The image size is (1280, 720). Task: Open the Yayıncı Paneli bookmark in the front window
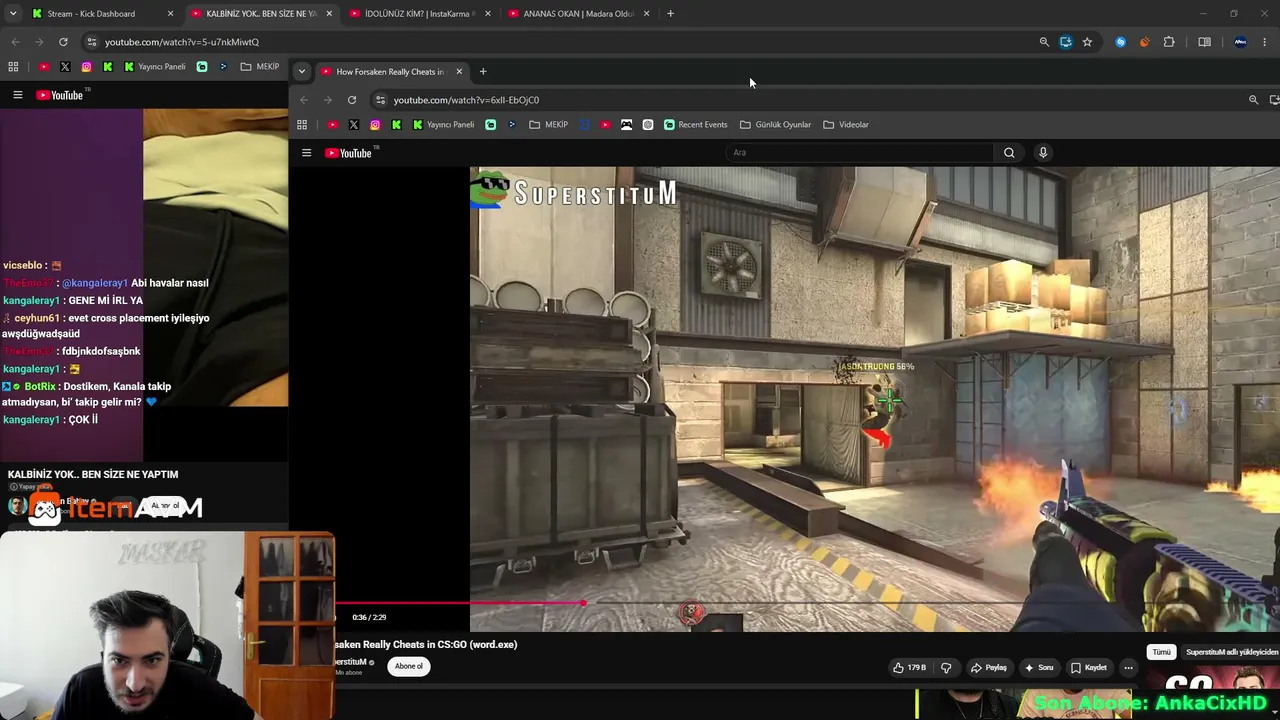click(x=444, y=125)
